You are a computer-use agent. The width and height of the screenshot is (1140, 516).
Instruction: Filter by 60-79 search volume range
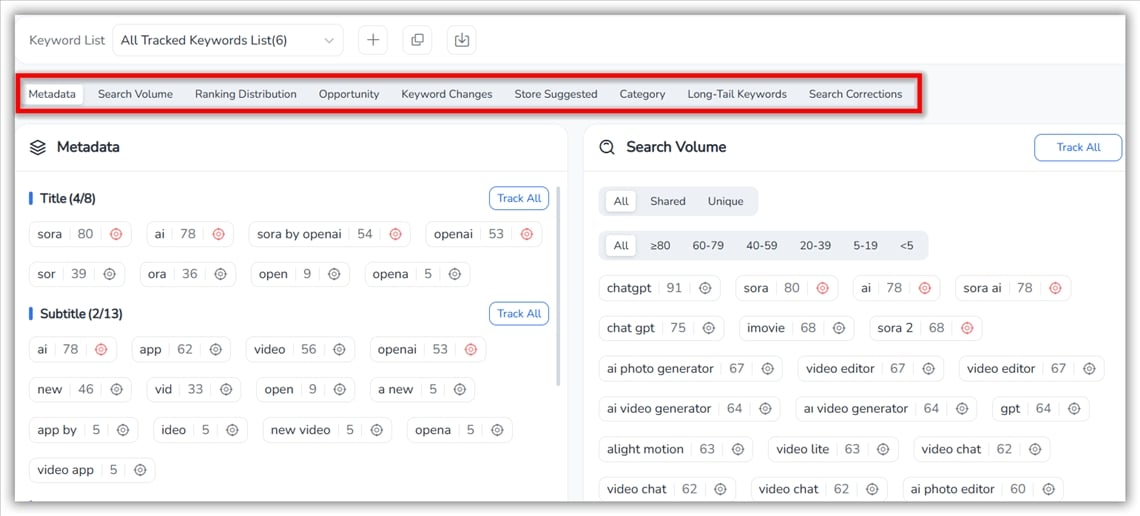tap(707, 245)
